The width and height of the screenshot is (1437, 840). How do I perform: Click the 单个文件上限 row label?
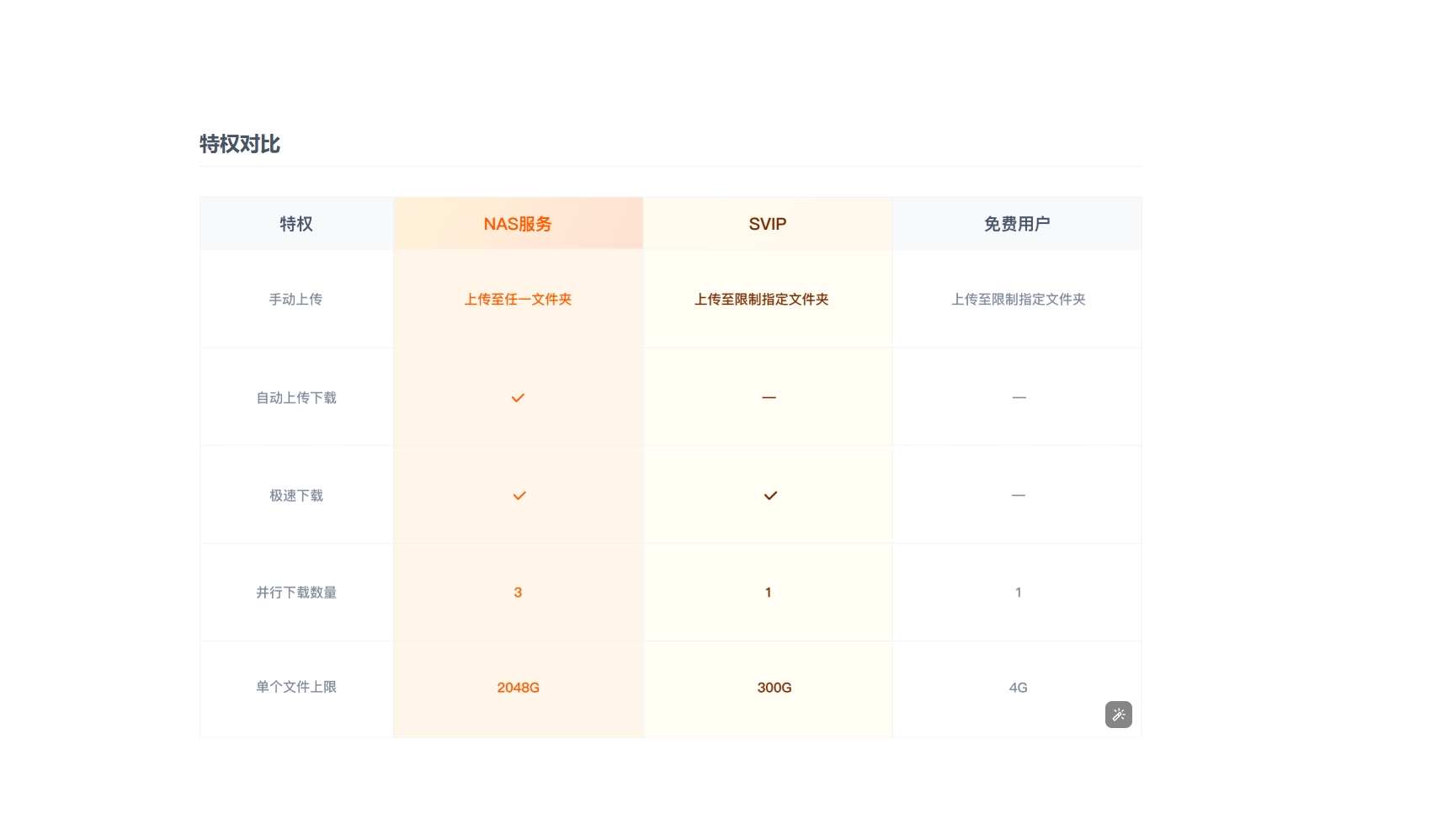[x=296, y=687]
